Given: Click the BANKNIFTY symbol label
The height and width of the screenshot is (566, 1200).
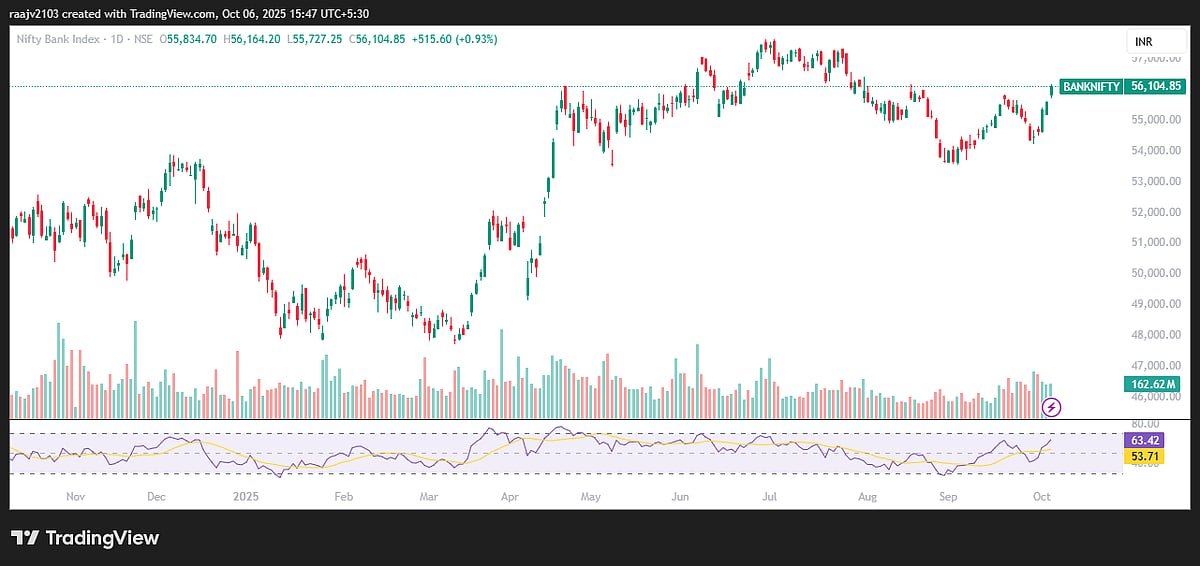Looking at the screenshot, I should 1090,87.
